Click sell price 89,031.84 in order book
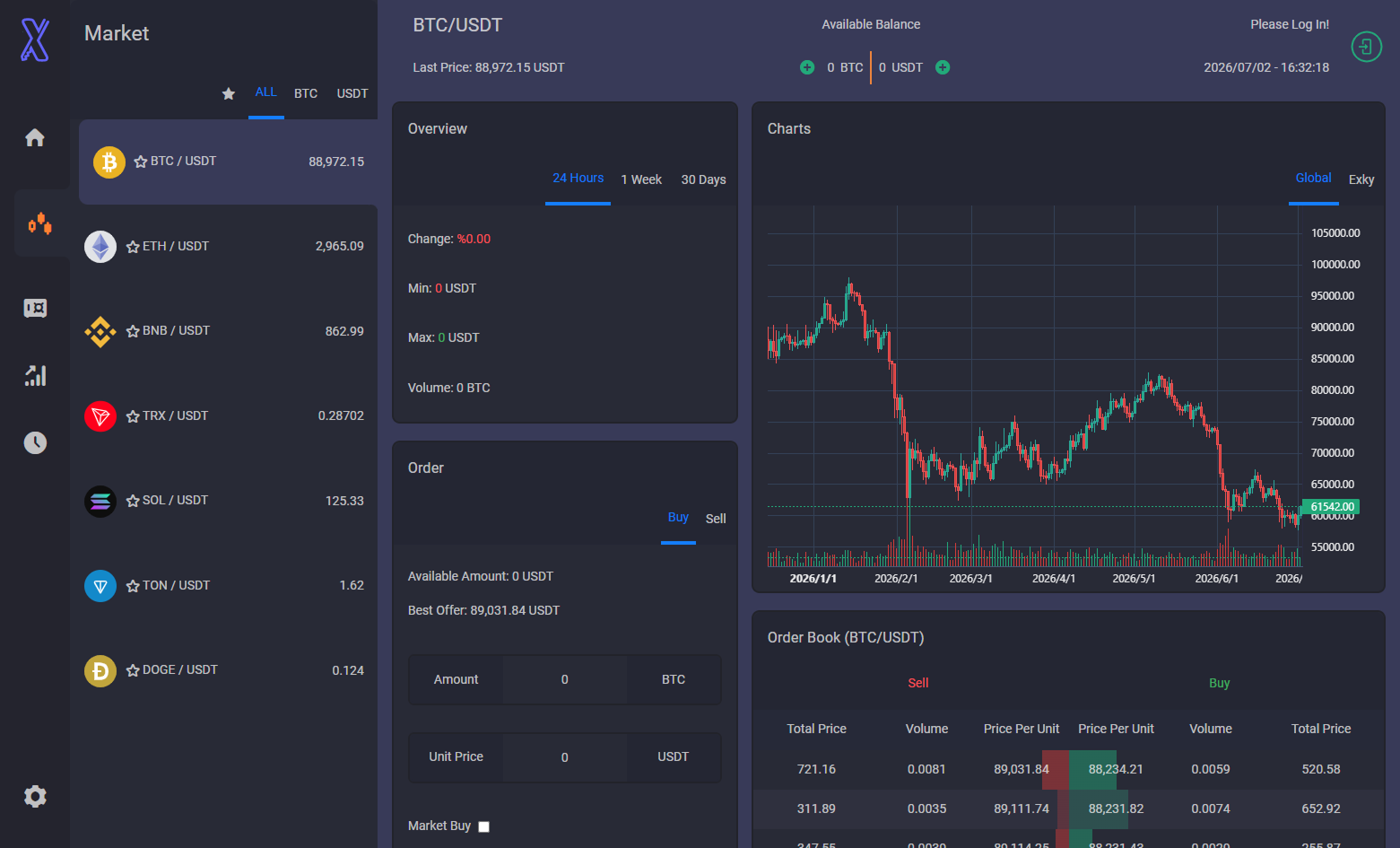The image size is (1400, 848). tap(1022, 769)
